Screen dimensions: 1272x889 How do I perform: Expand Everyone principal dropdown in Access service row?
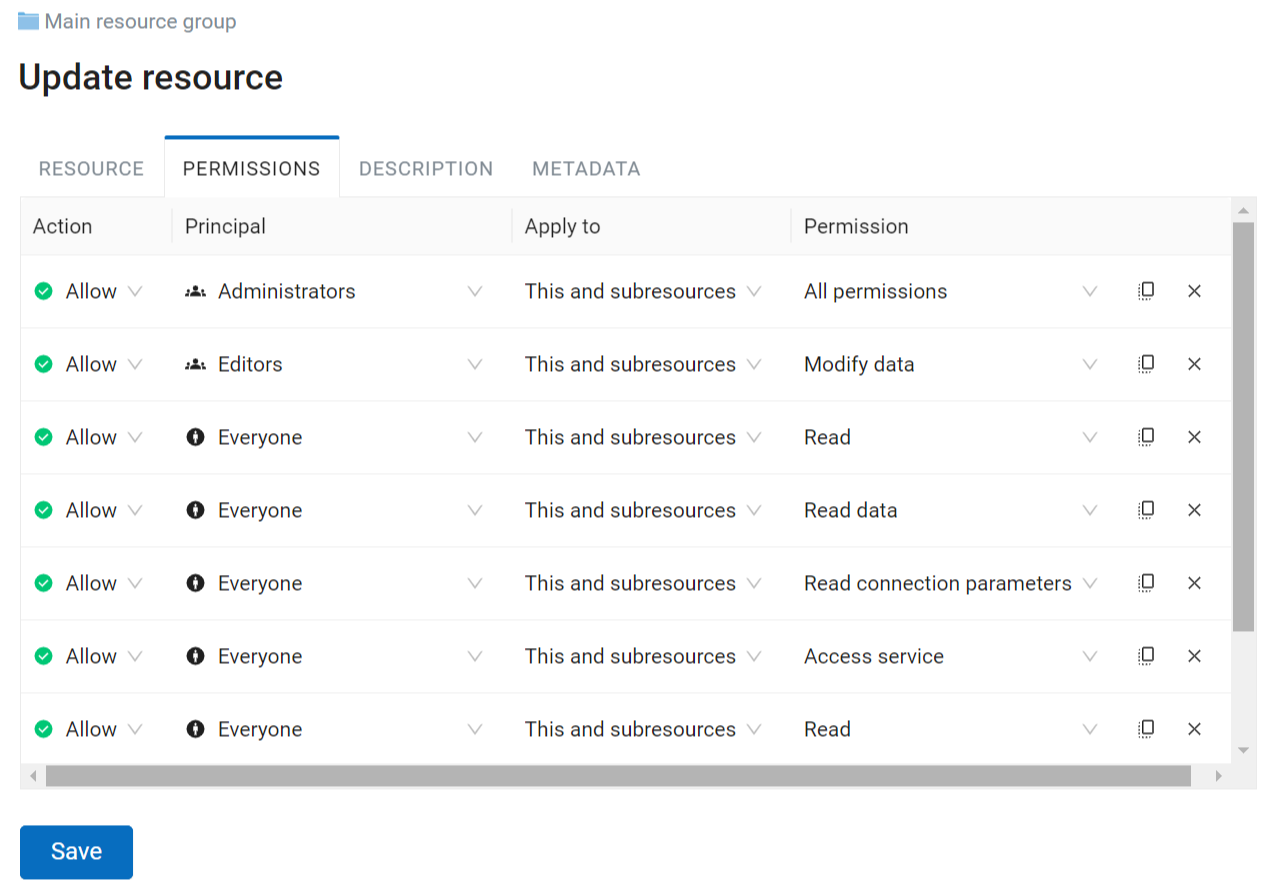tap(475, 656)
